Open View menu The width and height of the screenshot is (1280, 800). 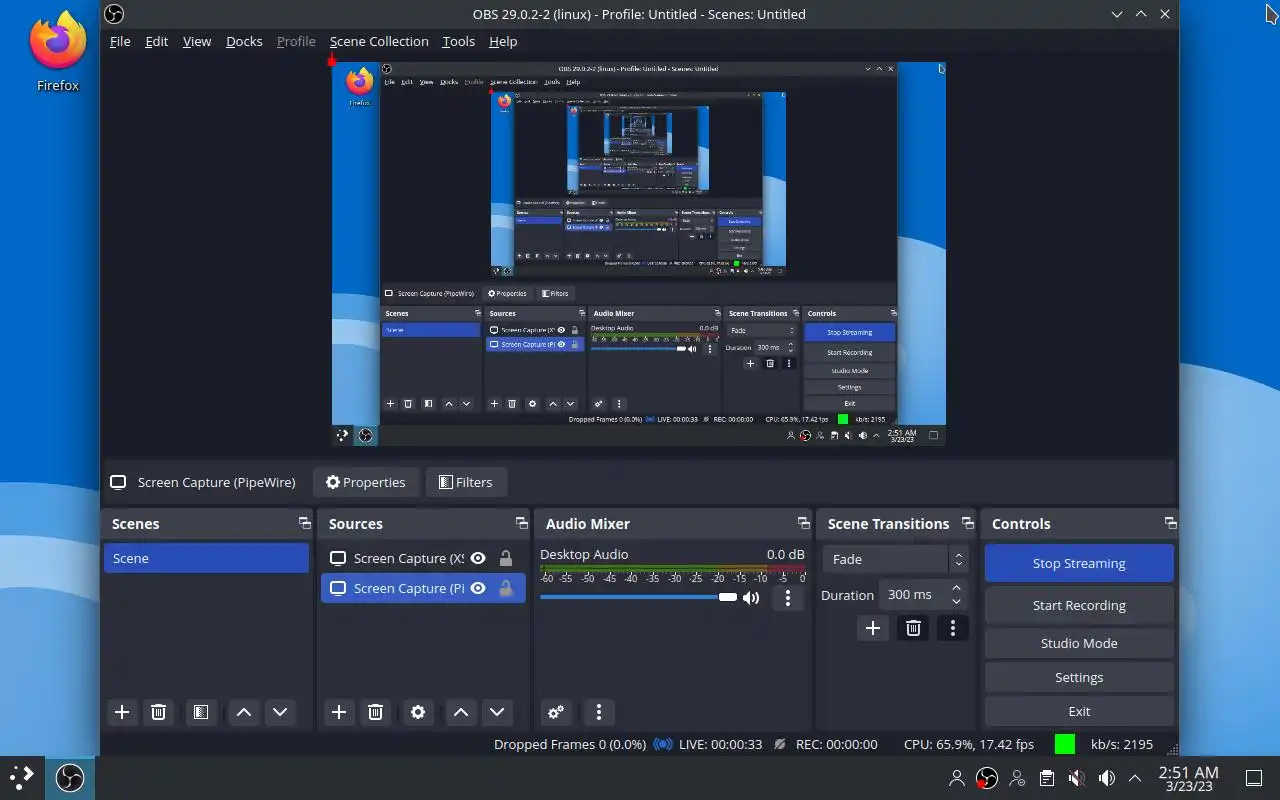coord(197,41)
